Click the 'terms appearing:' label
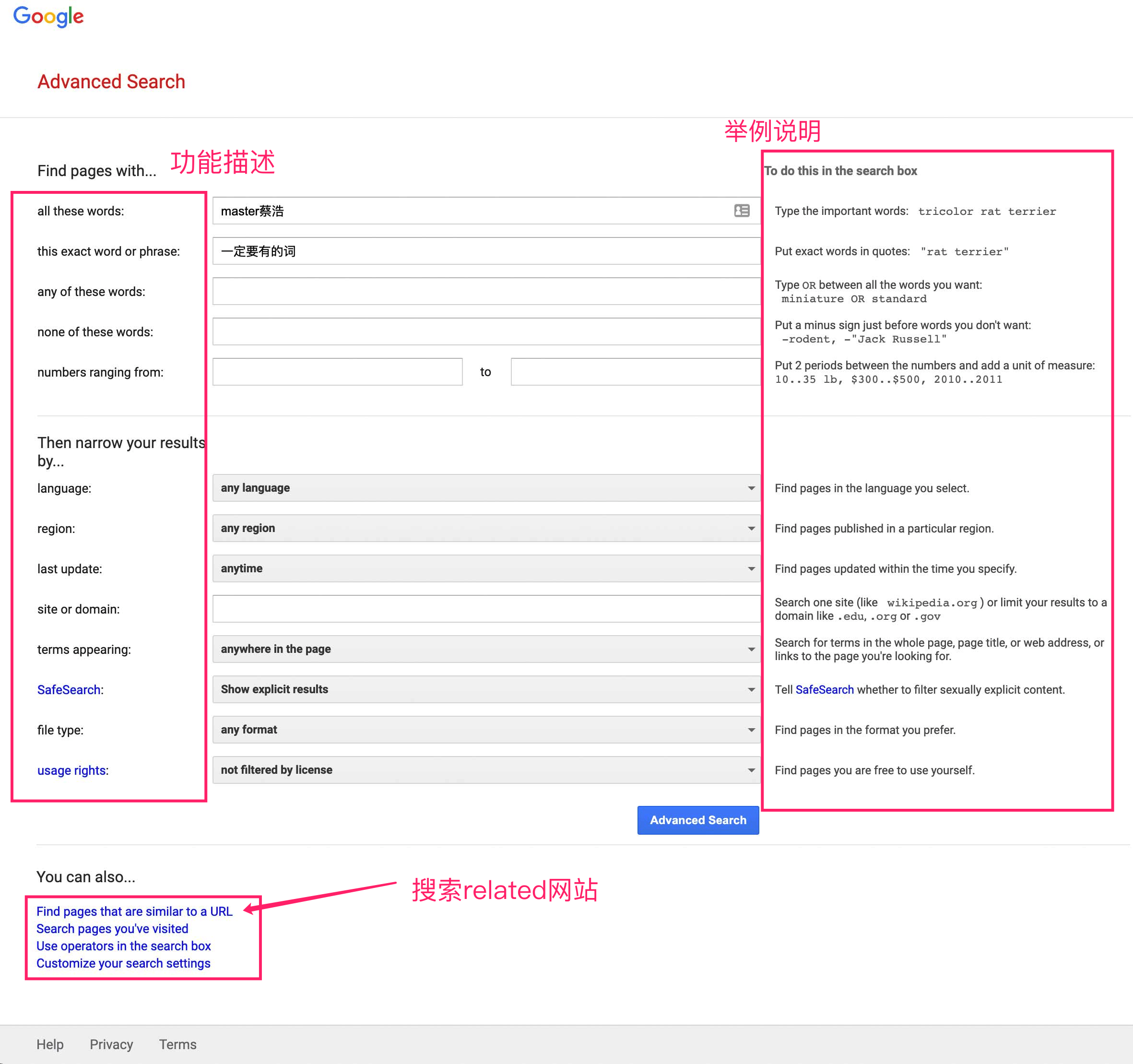Screen dimensions: 1133x1064 coord(84,650)
